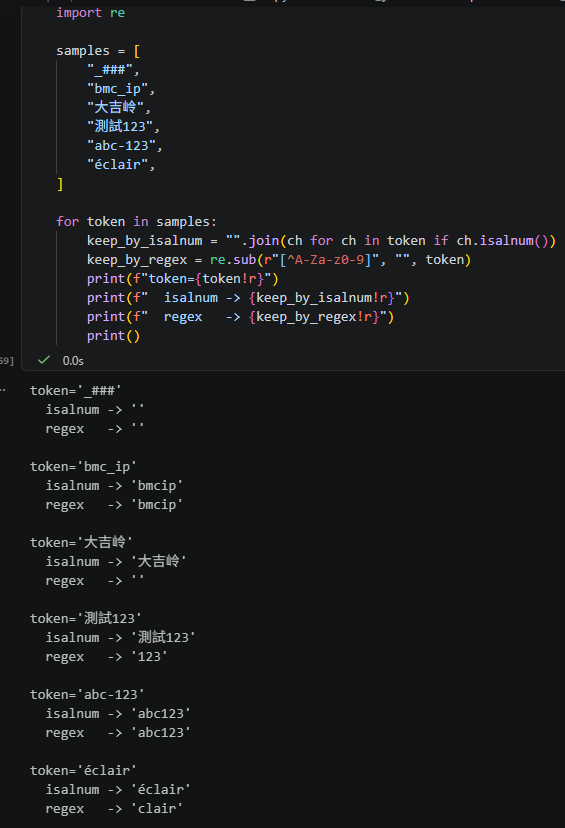Click the keep_by_isalnum assignment line

[x=321, y=241]
